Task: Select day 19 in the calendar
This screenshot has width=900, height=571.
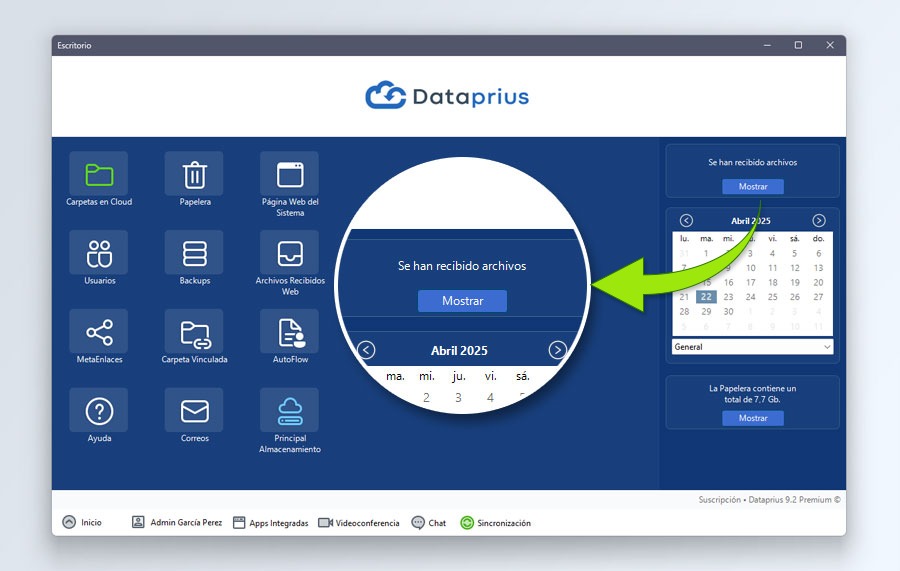Action: coord(795,282)
